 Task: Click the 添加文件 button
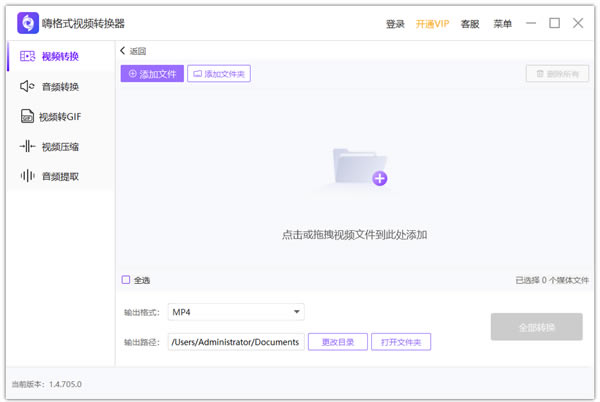(x=152, y=73)
